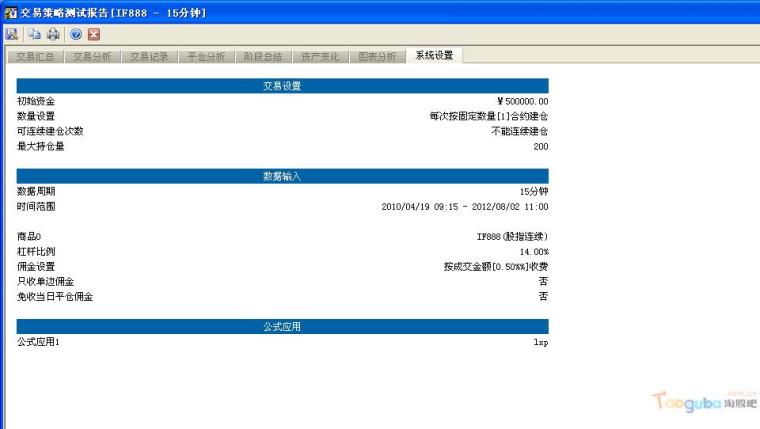Click the red X exit toolbar icon
Image resolution: width=760 pixels, height=429 pixels.
click(94, 34)
